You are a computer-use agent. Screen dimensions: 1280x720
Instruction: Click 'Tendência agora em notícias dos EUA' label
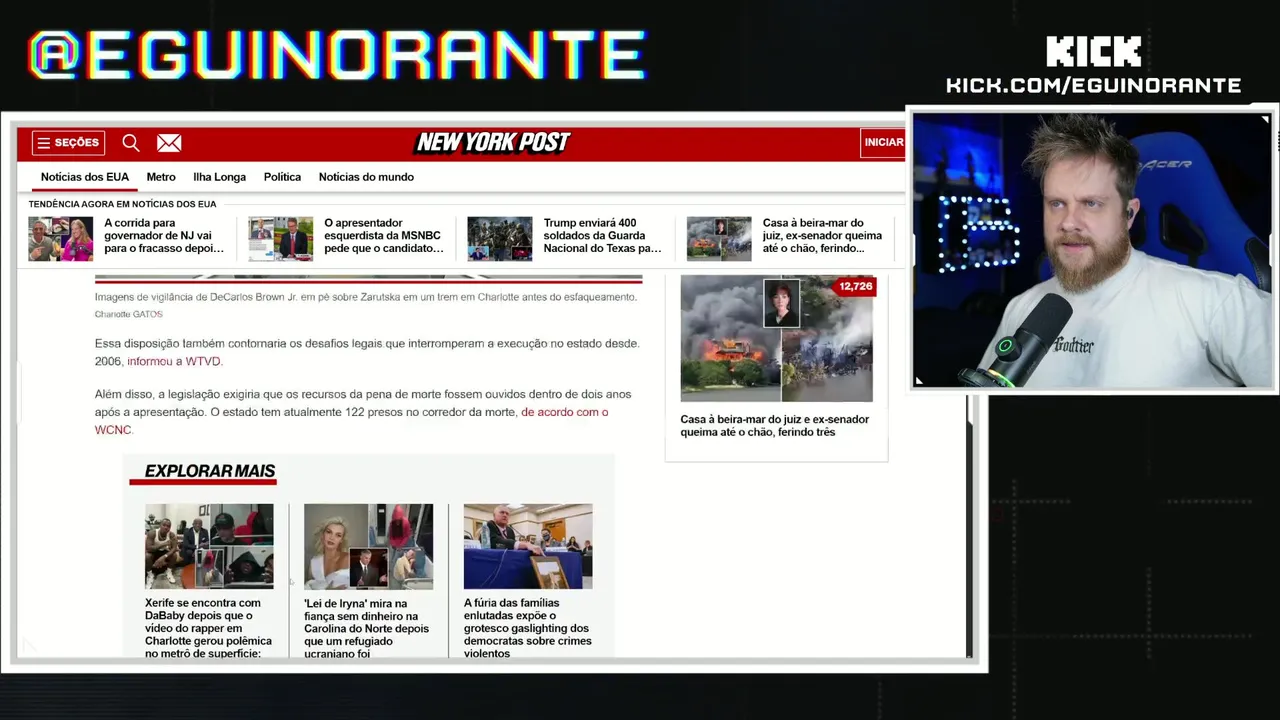point(122,204)
